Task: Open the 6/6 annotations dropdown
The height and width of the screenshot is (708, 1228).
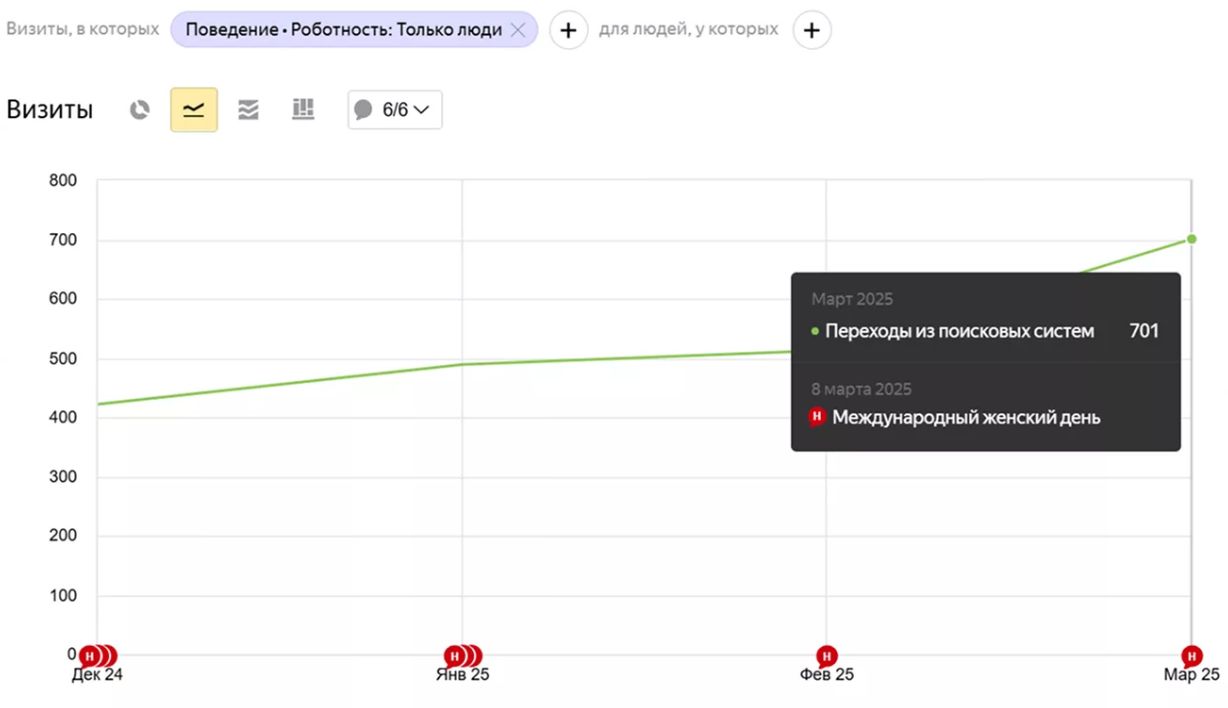Action: point(395,110)
